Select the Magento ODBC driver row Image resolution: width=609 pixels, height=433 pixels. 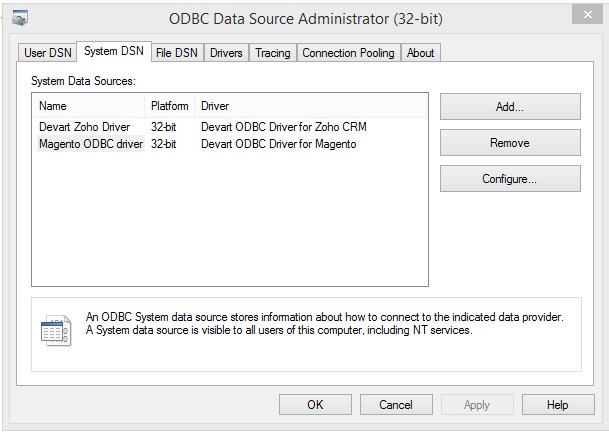click(x=91, y=144)
